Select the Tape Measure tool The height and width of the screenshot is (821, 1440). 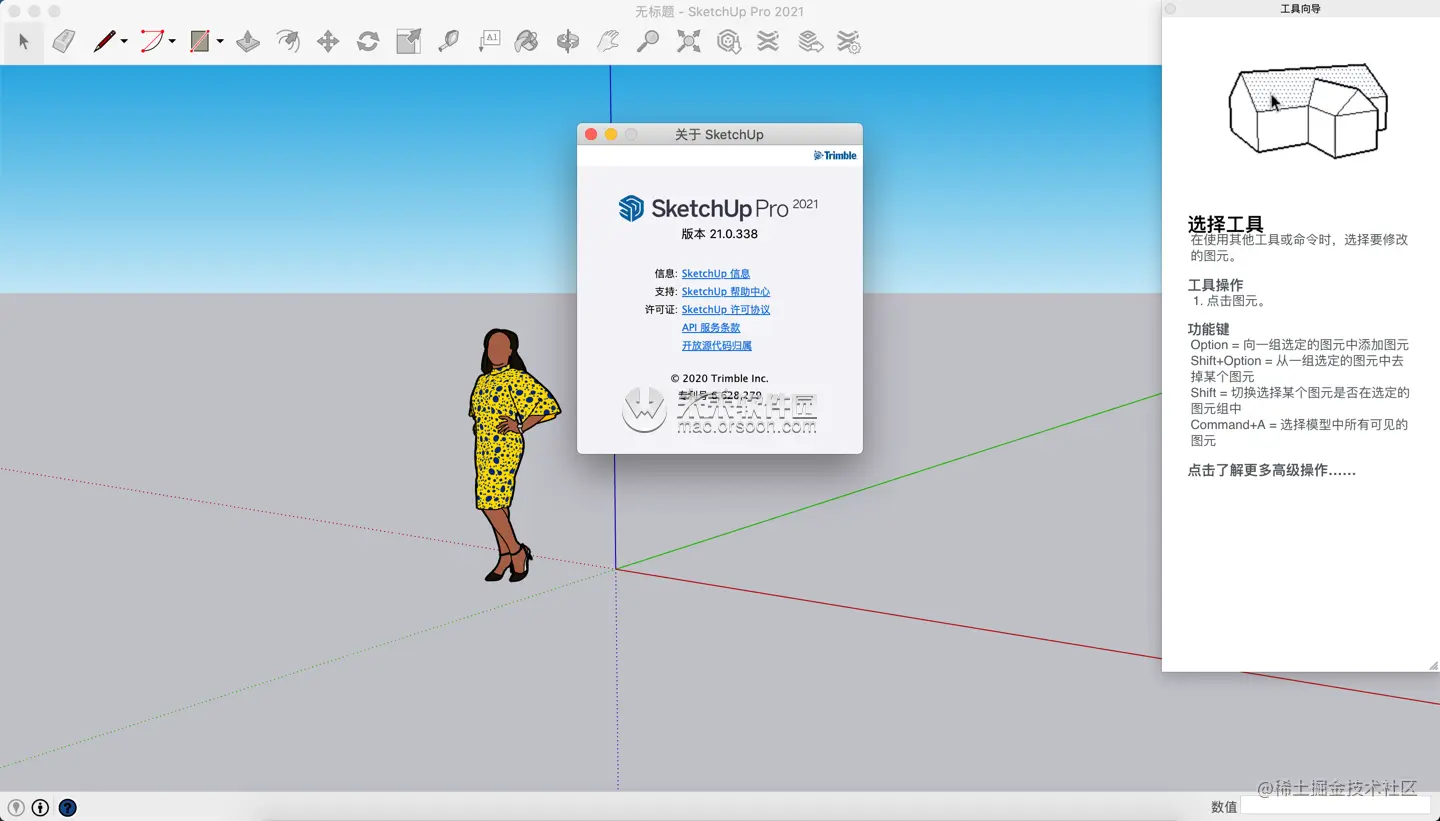click(x=448, y=41)
